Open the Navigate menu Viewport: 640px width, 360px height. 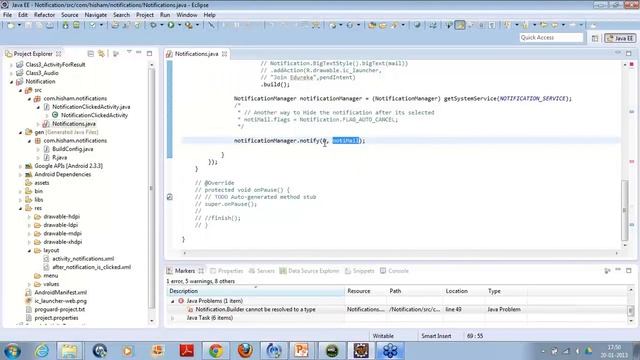coord(96,15)
